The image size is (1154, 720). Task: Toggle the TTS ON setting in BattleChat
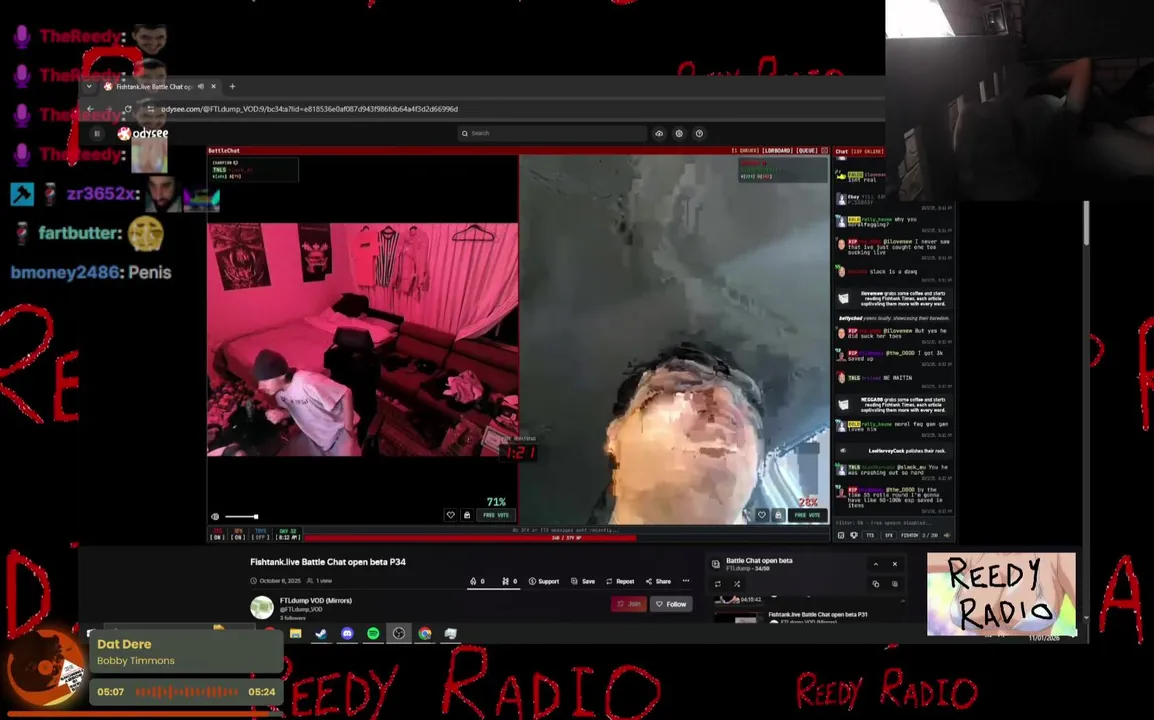pos(218,534)
